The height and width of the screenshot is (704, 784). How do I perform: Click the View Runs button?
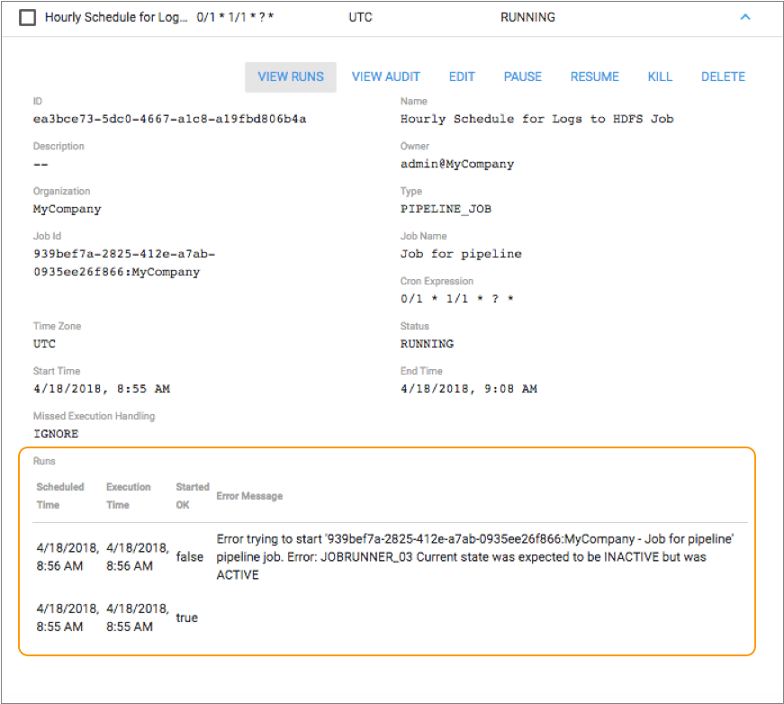(x=290, y=77)
